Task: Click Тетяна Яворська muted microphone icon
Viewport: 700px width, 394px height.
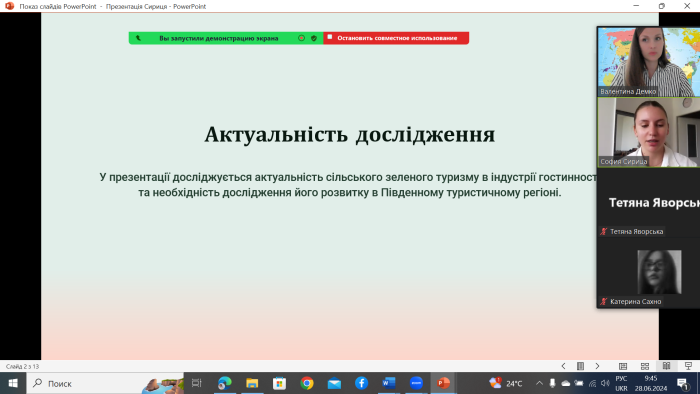Action: [604, 231]
